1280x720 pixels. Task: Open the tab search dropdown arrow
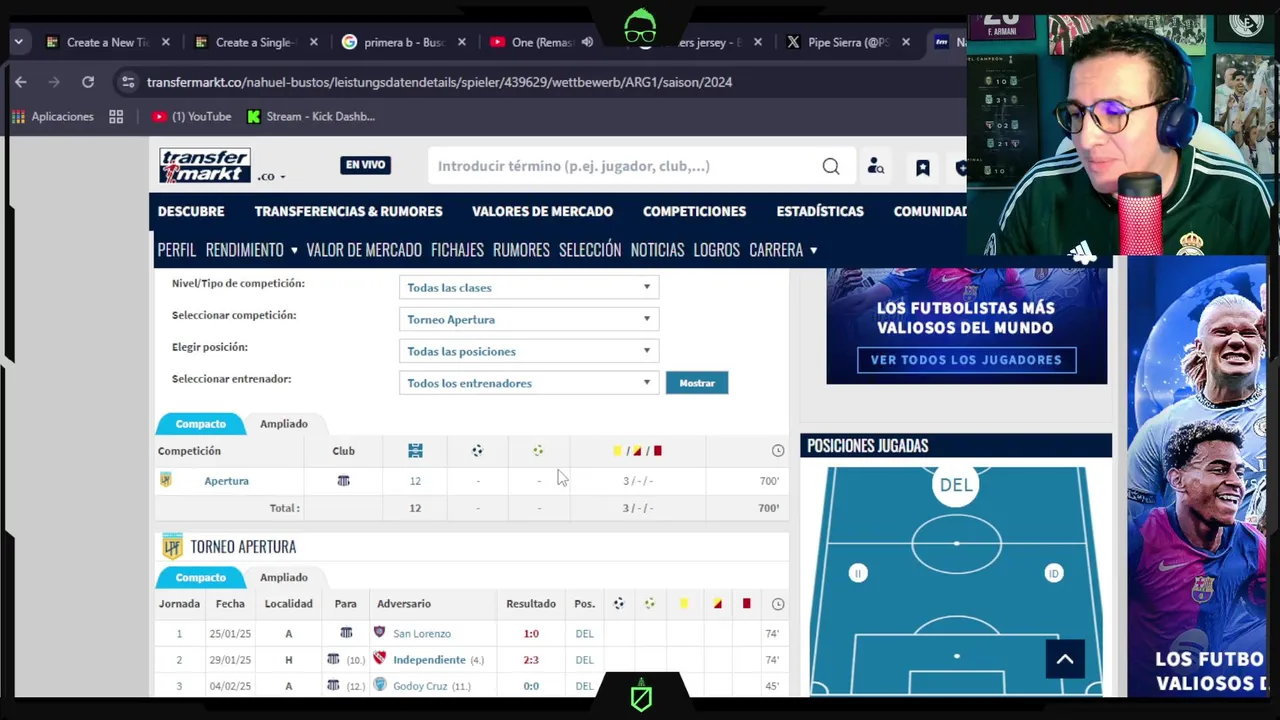coord(19,42)
